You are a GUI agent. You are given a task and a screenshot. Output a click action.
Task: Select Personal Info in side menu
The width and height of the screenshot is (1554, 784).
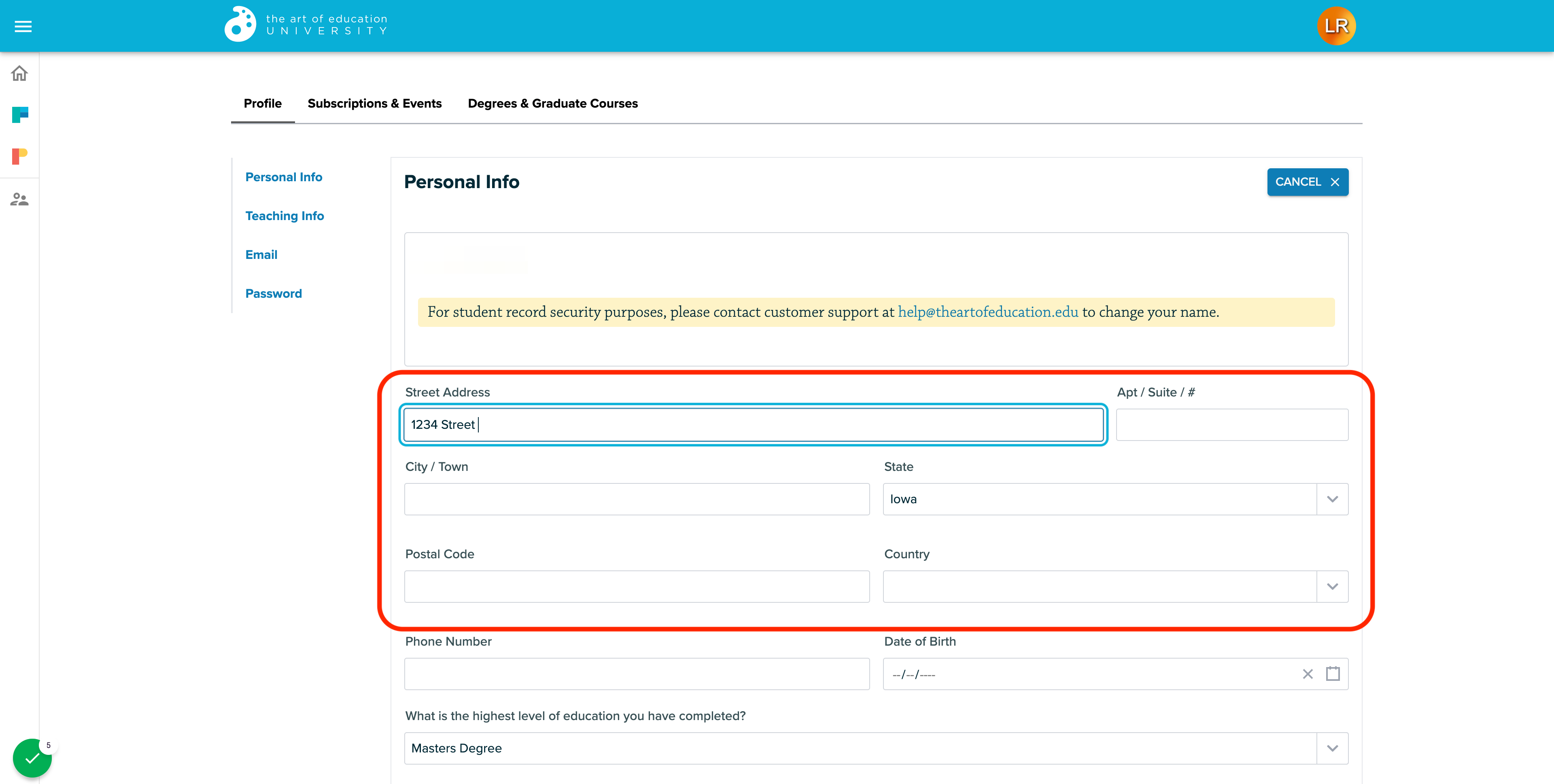click(284, 177)
